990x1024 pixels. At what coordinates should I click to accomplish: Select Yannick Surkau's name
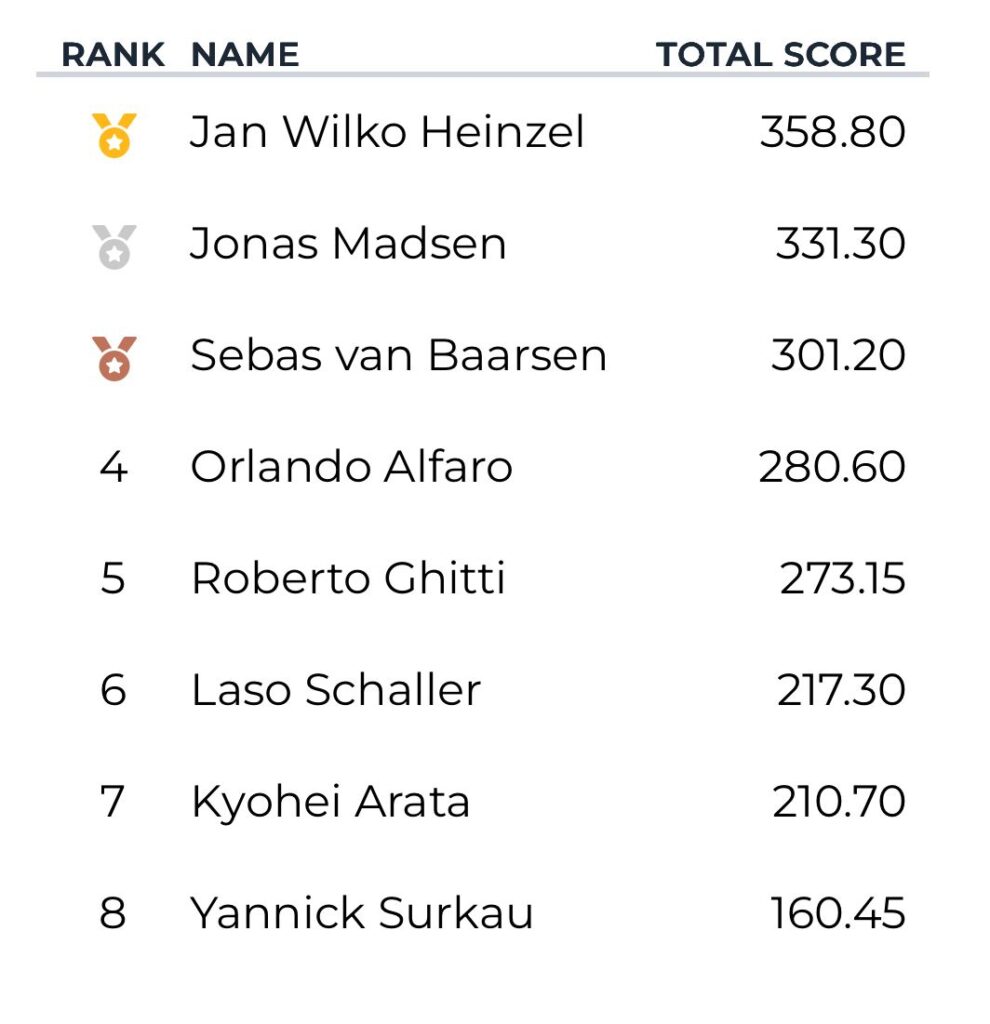tap(362, 914)
